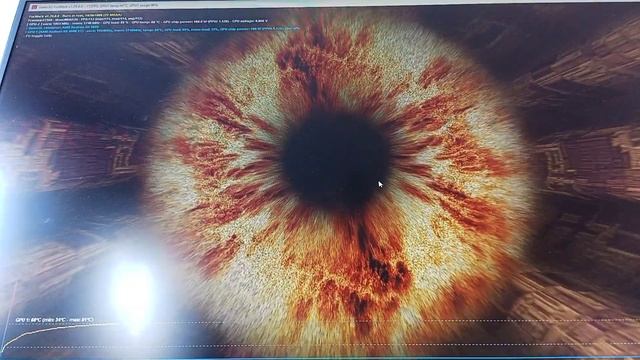
Task: Click the dark center of the furry donut
Action: 336,160
